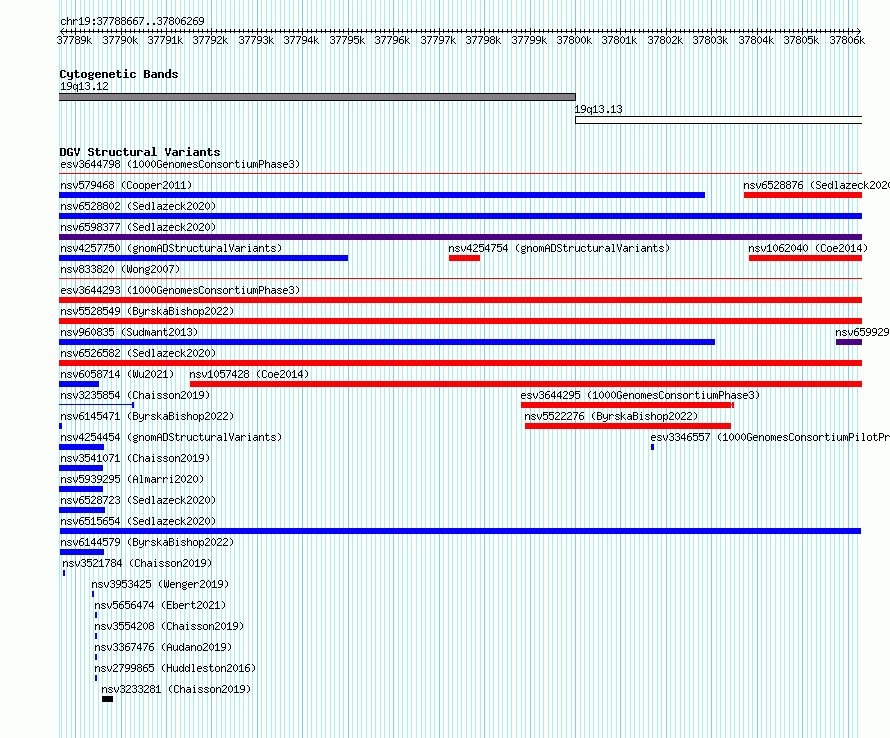Select the blue nsv579468 Cooper2011 bar
This screenshot has width=890, height=738.
[382, 195]
